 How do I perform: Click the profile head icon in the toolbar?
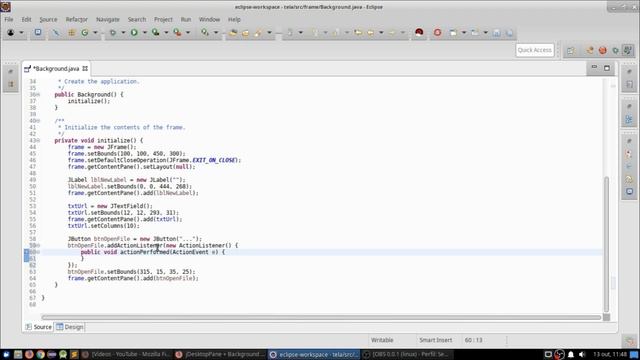click(11, 32)
